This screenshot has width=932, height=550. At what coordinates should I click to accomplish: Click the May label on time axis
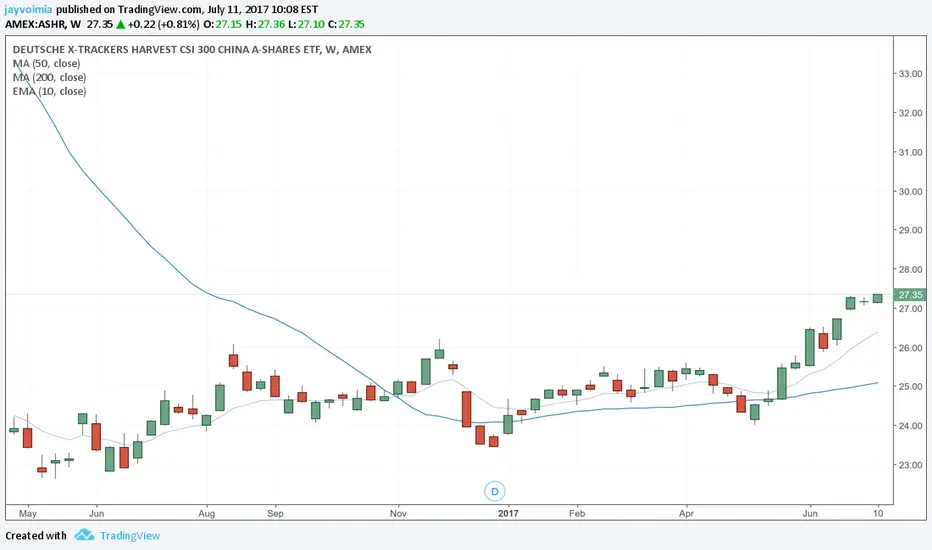point(27,513)
